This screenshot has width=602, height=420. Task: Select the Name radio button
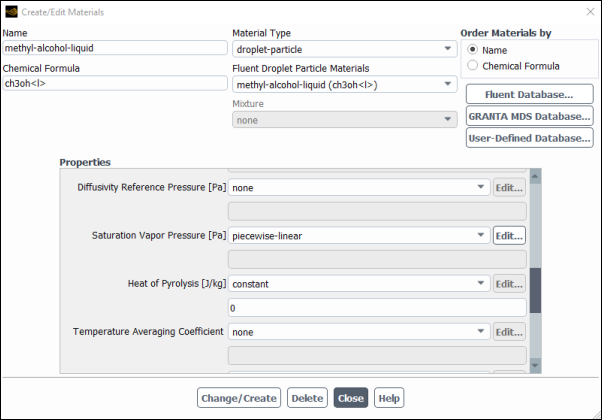pos(472,50)
